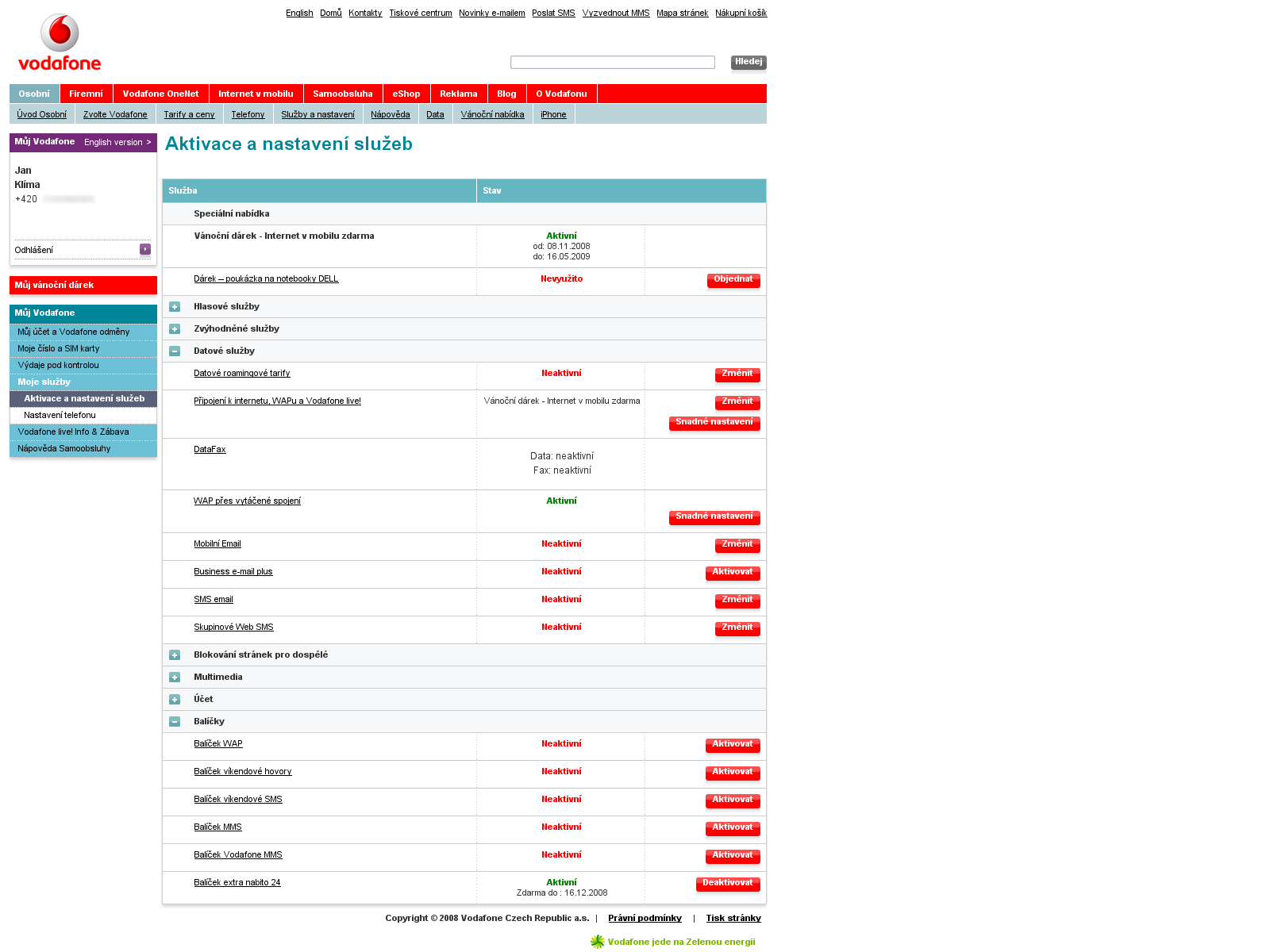Screen dimensions: 1270x952
Task: Click Snadné nastavení for Připojení k internetu
Action: coord(714,423)
